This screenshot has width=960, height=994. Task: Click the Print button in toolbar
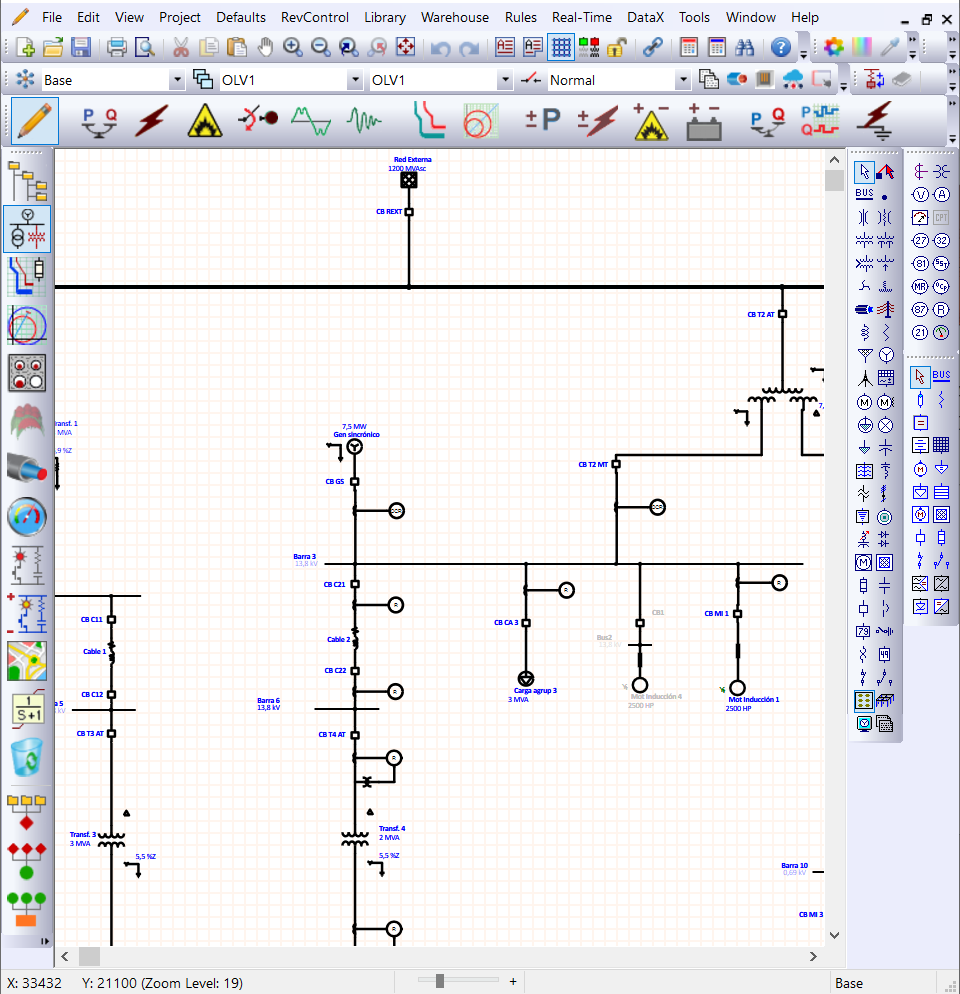click(x=117, y=47)
